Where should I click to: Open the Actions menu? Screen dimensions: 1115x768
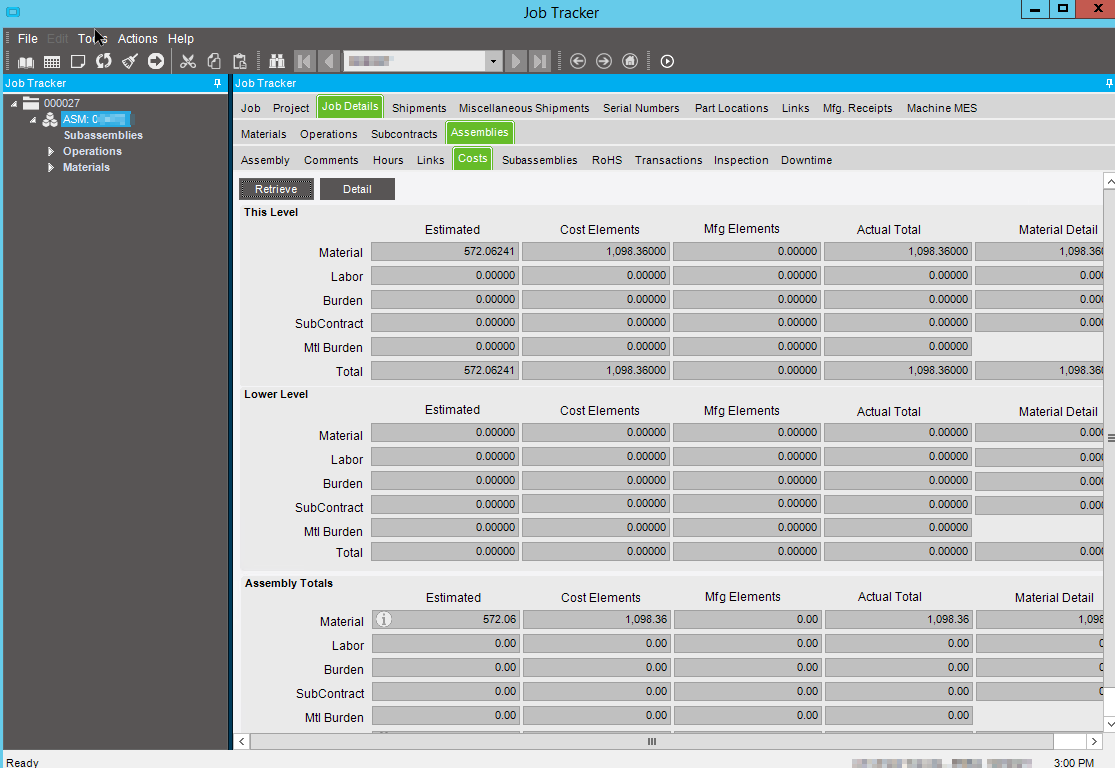click(x=137, y=38)
